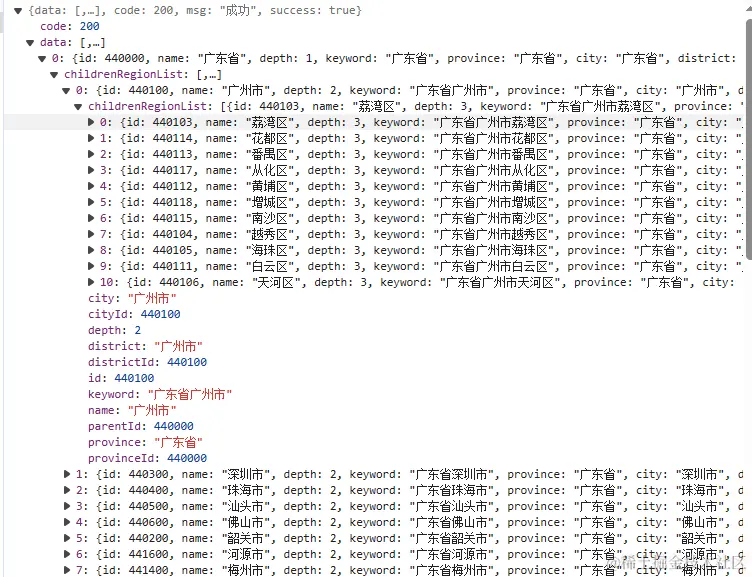Select the depth: 2 property line
This screenshot has width=752, height=577.
click(x=115, y=330)
